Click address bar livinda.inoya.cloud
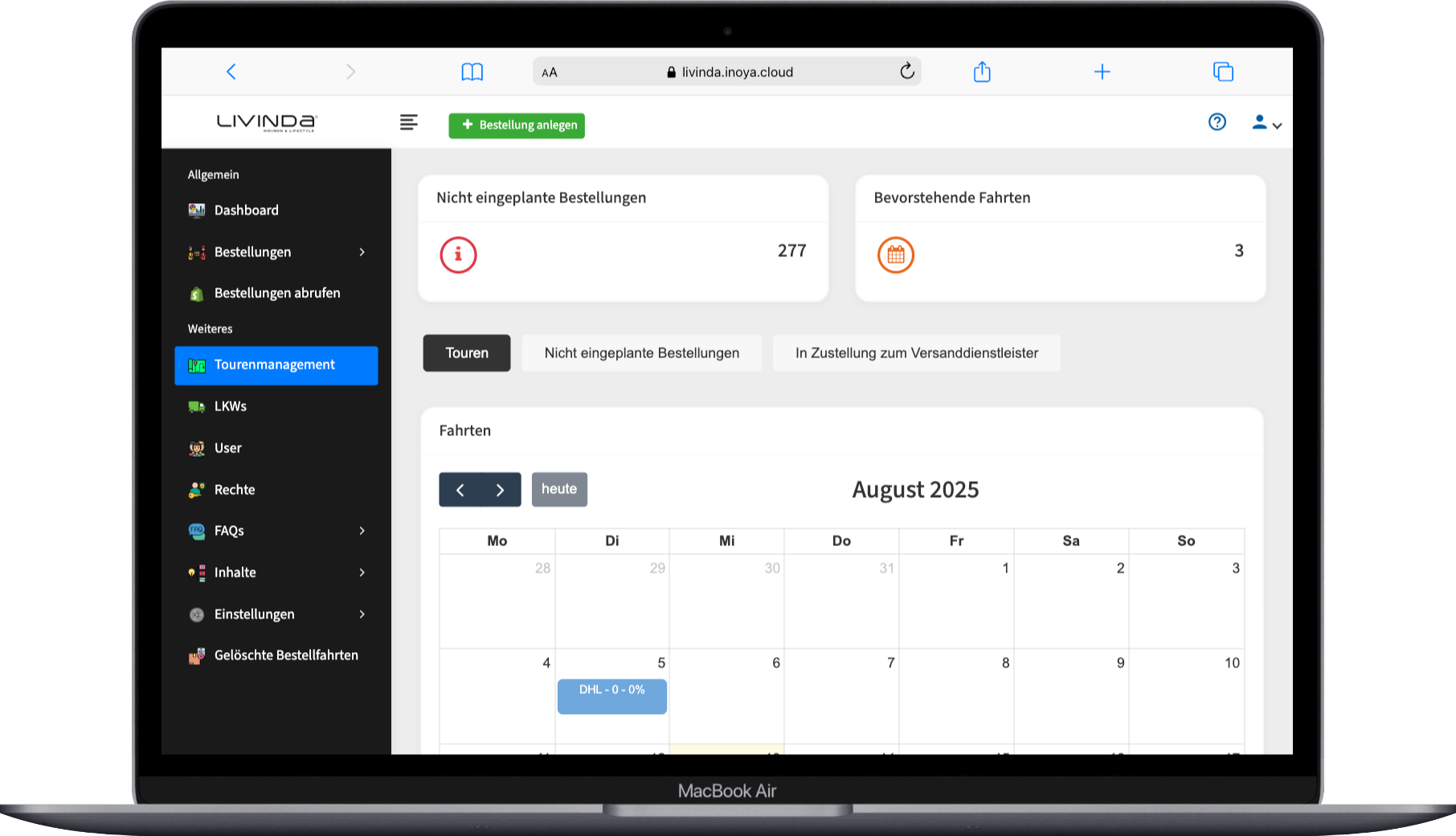Viewport: 1456px width, 836px height. click(x=727, y=71)
